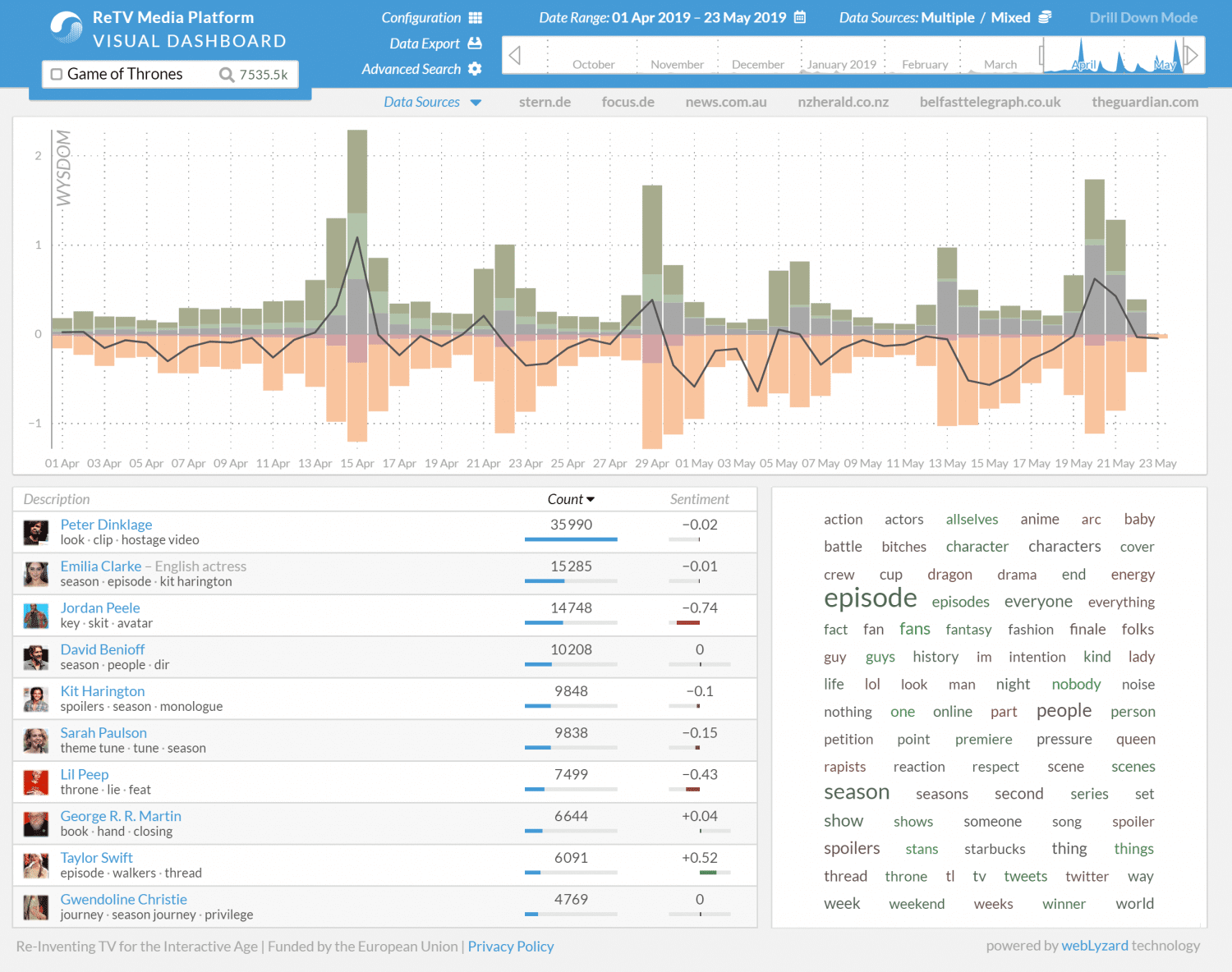
Task: Click the search magnifier icon
Action: pos(227,75)
